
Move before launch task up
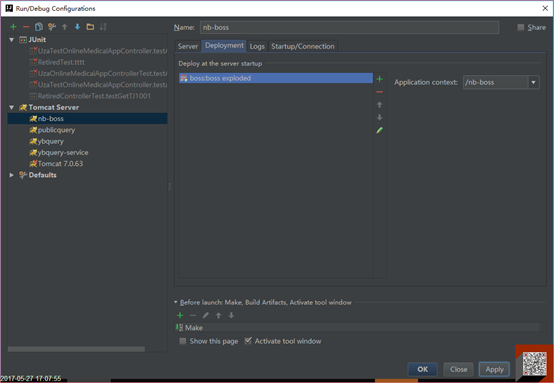[x=218, y=315]
